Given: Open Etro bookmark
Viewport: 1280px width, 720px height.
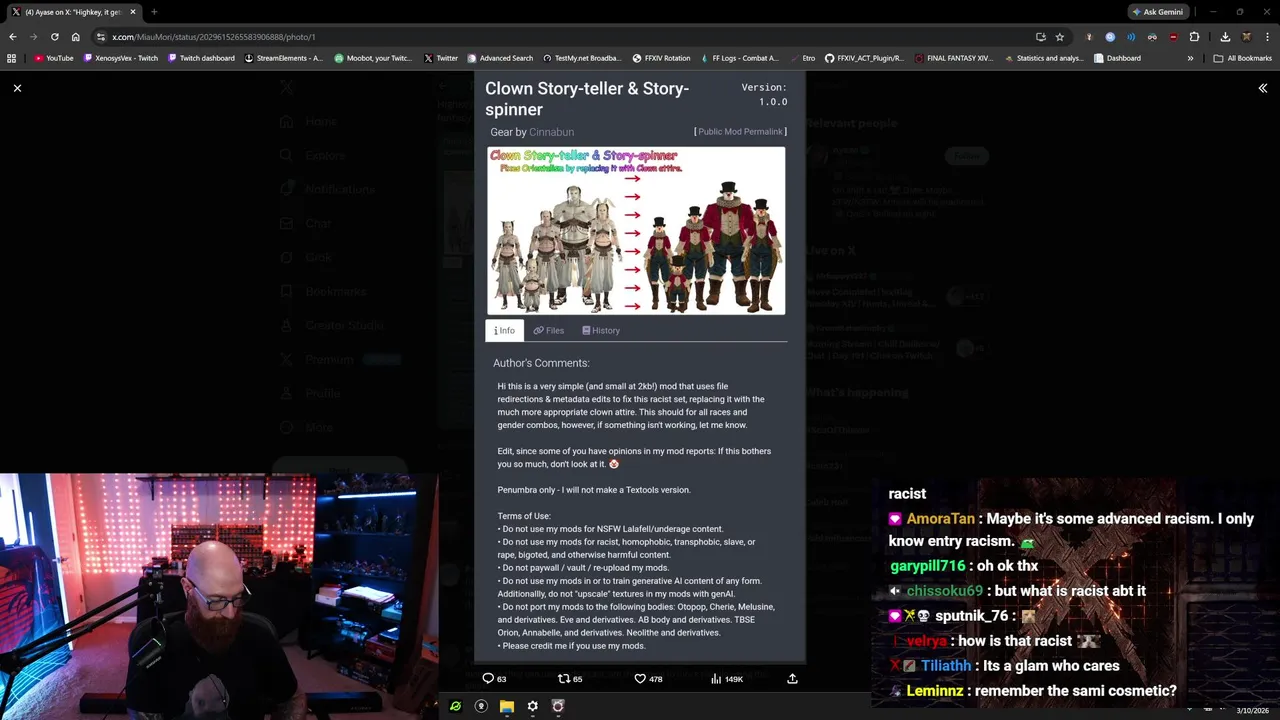Looking at the screenshot, I should (x=802, y=58).
